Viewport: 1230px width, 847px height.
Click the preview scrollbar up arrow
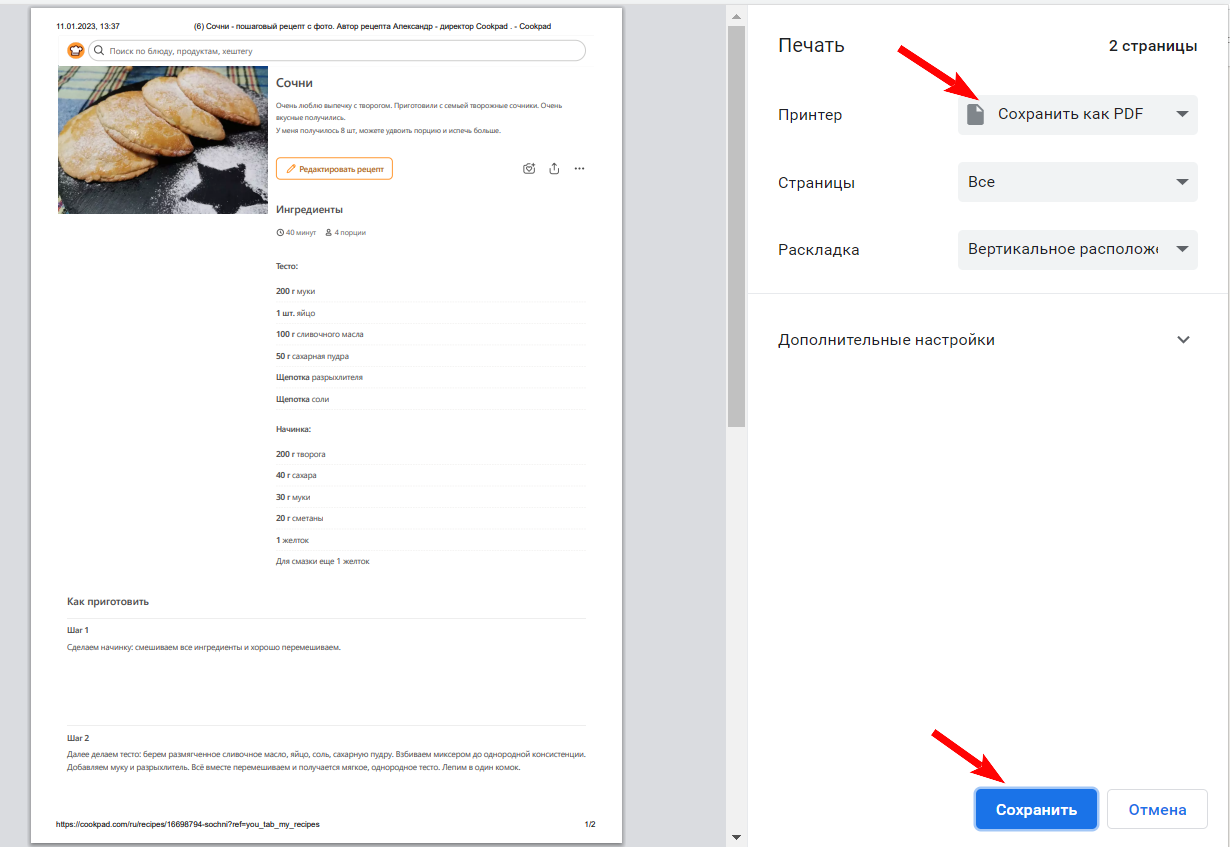736,16
